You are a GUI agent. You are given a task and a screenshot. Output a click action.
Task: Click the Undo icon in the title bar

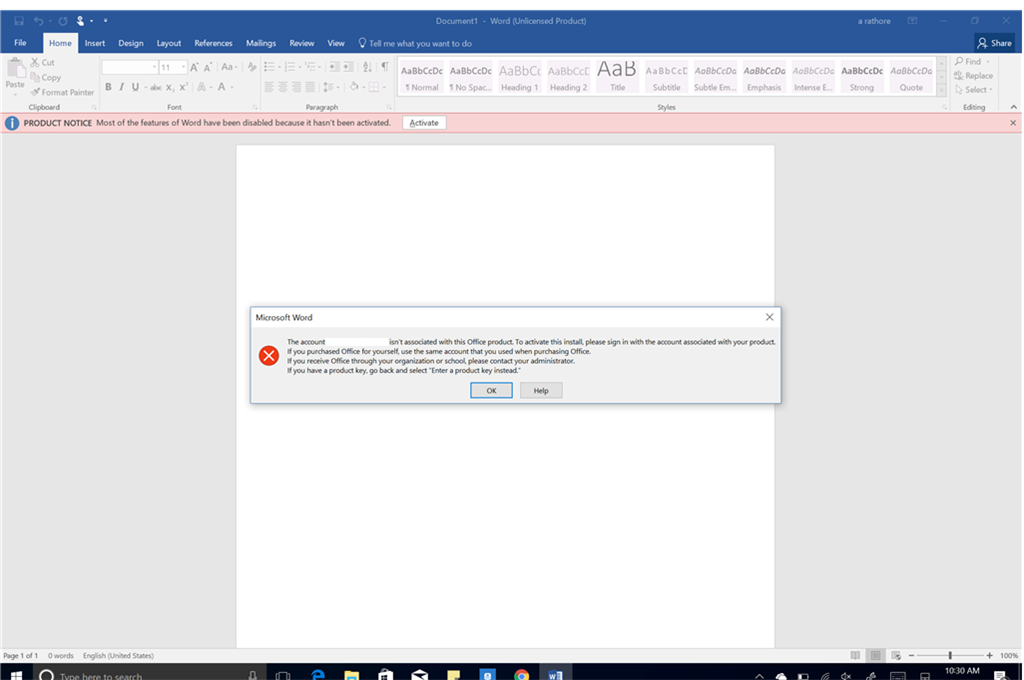39,21
